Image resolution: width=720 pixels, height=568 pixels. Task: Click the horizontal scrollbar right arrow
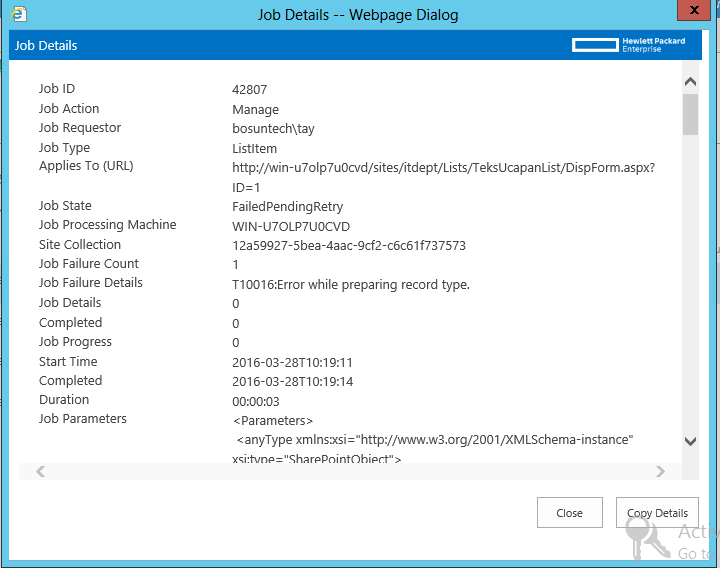tap(660, 472)
